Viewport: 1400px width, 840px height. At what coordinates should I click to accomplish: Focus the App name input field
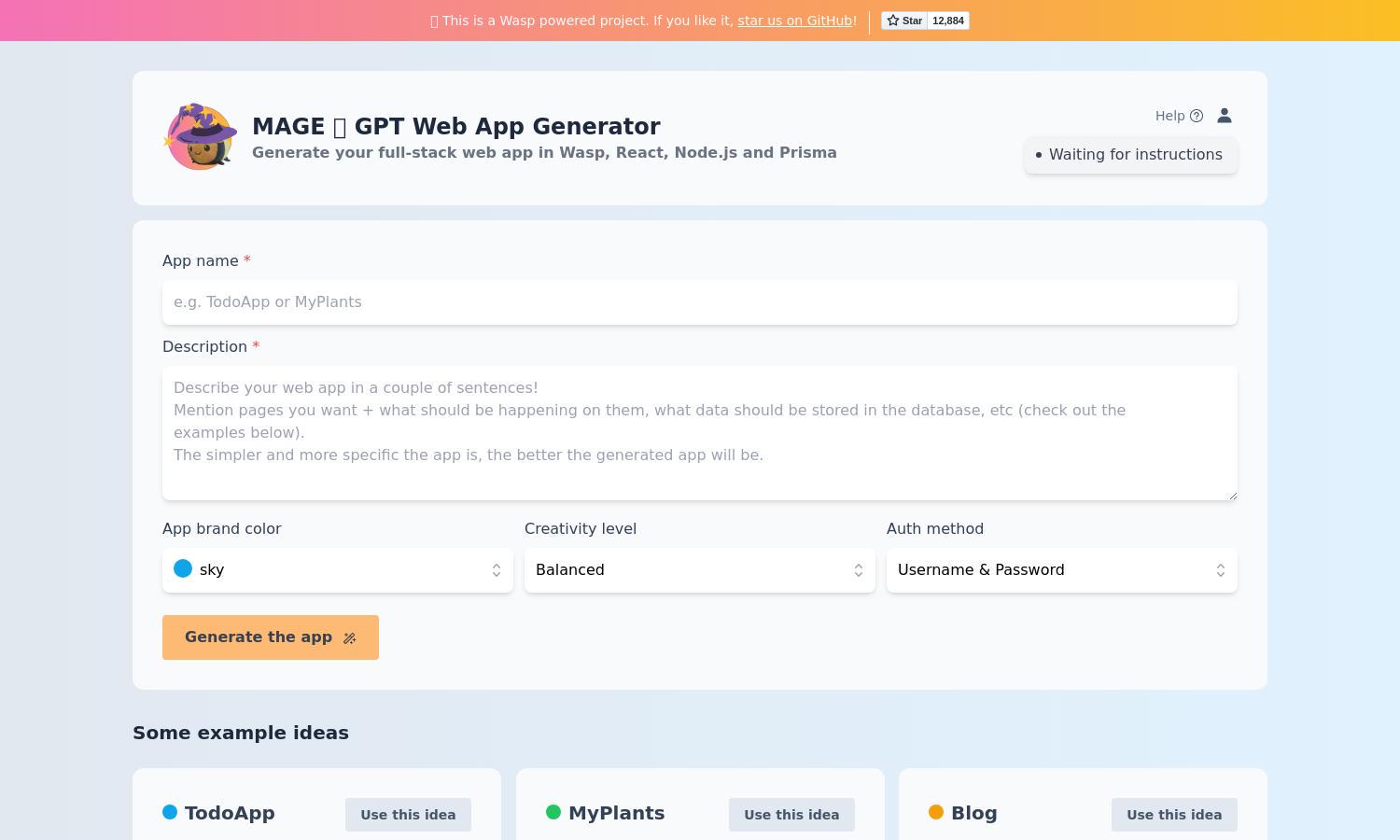click(700, 302)
